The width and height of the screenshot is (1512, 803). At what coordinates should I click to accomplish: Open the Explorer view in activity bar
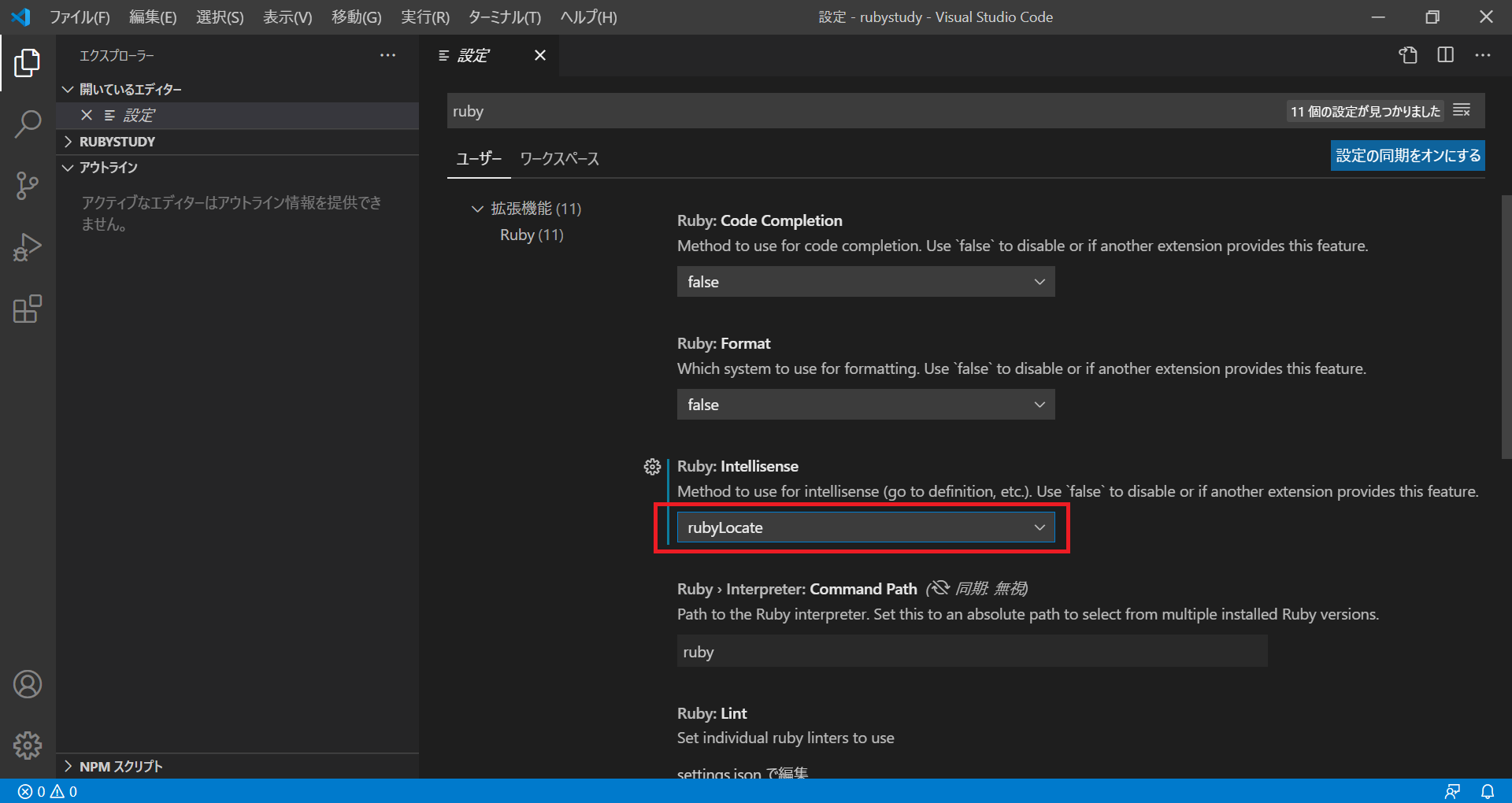[28, 63]
